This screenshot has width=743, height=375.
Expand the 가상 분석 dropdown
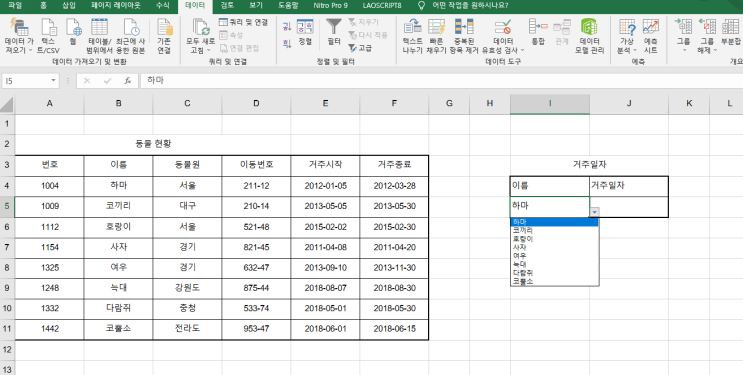[x=634, y=50]
